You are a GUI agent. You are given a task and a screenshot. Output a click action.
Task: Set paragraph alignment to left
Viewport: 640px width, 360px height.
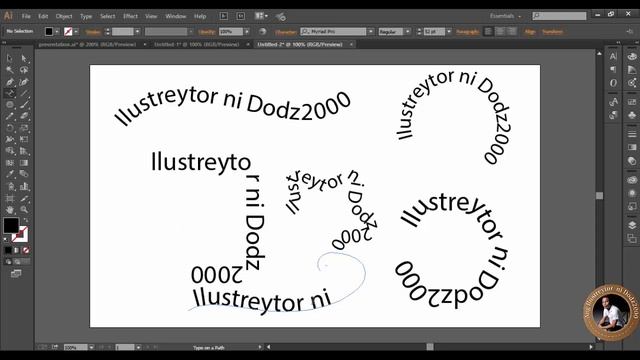point(488,31)
